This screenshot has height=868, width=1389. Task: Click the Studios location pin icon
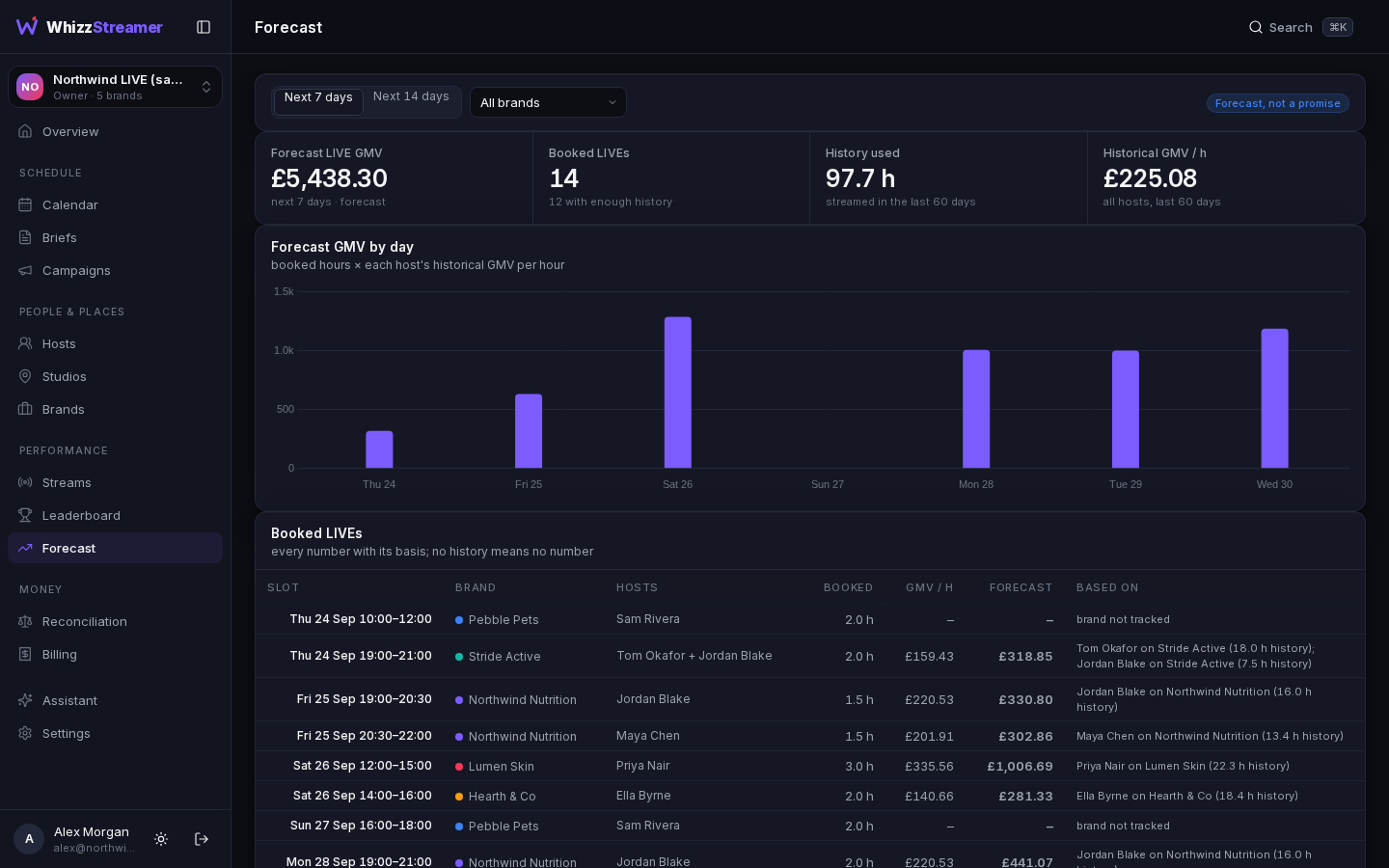point(25,376)
